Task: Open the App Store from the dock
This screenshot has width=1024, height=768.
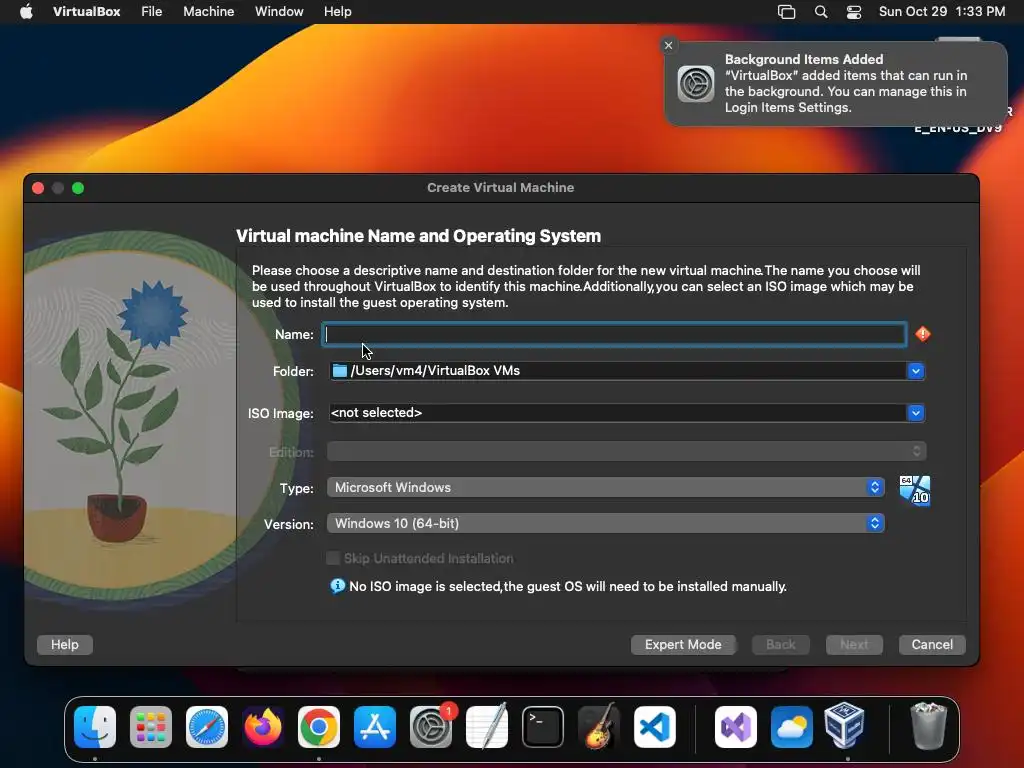Action: click(375, 727)
